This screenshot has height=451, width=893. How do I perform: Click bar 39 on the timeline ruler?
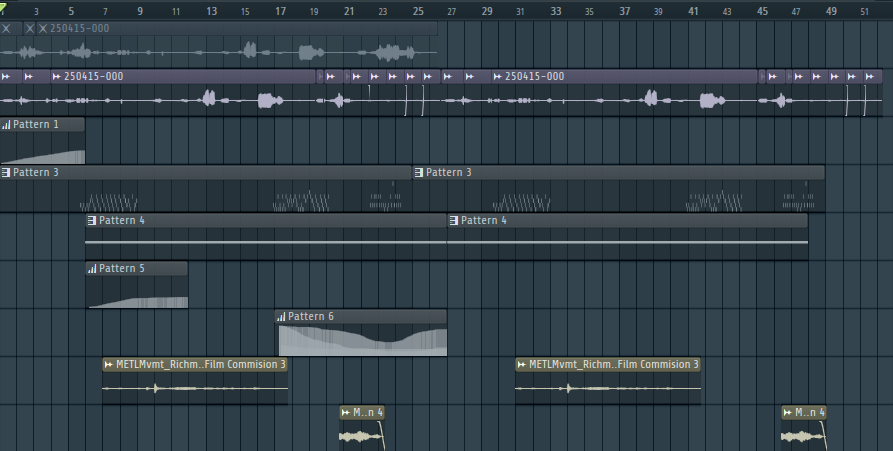click(x=658, y=11)
